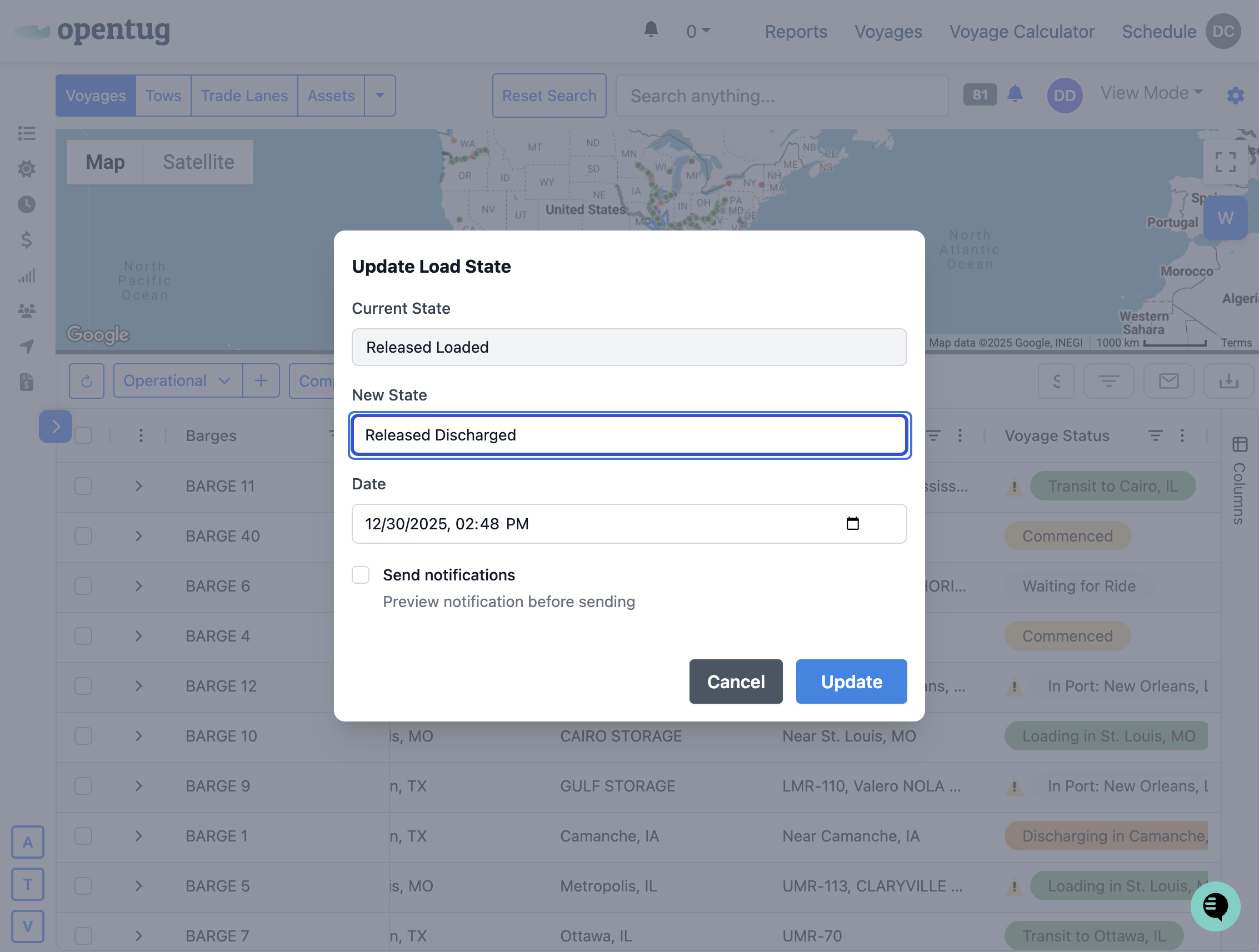The height and width of the screenshot is (952, 1259).
Task: Click the download export icon
Action: (x=1228, y=380)
